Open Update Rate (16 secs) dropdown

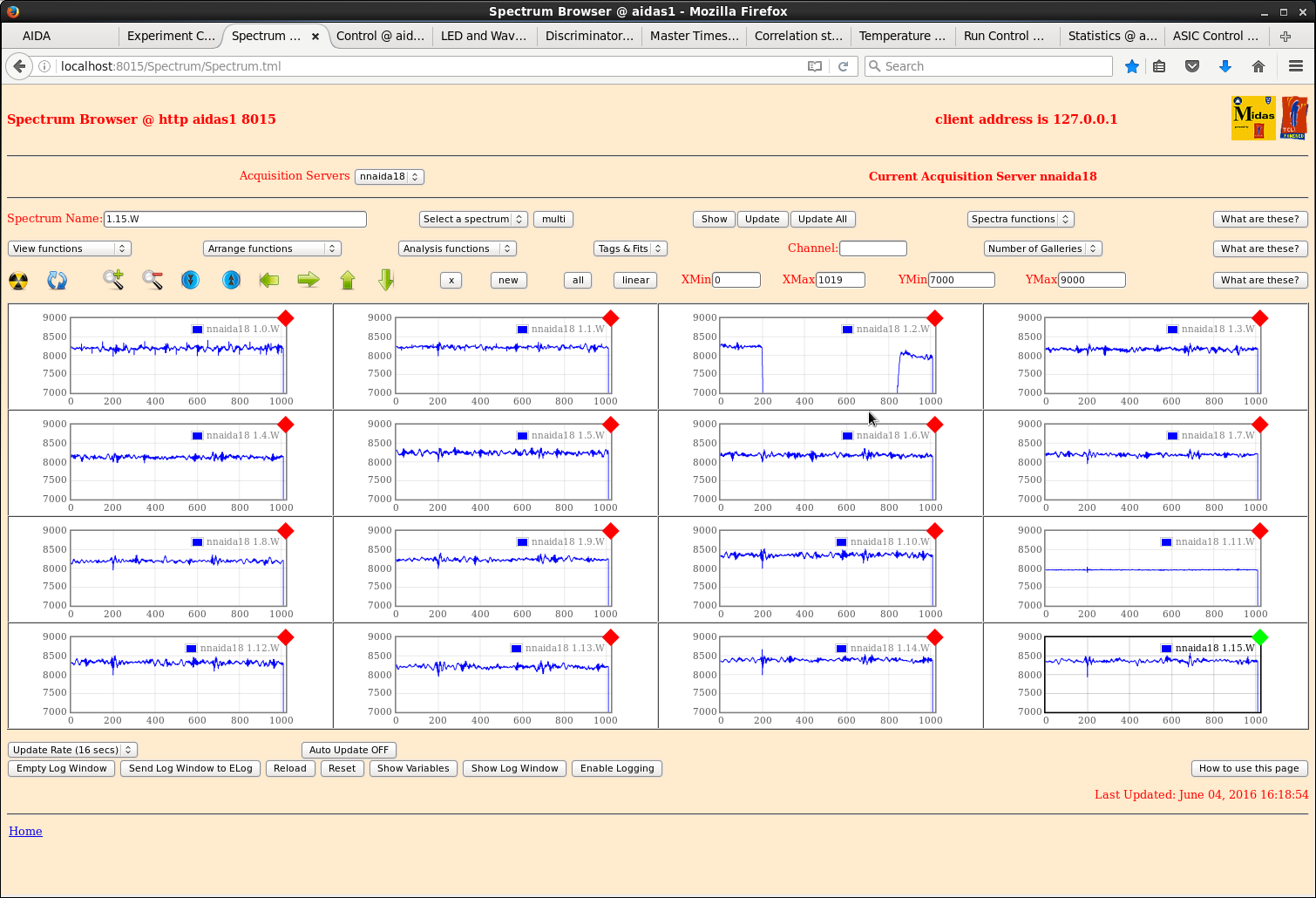click(x=73, y=750)
